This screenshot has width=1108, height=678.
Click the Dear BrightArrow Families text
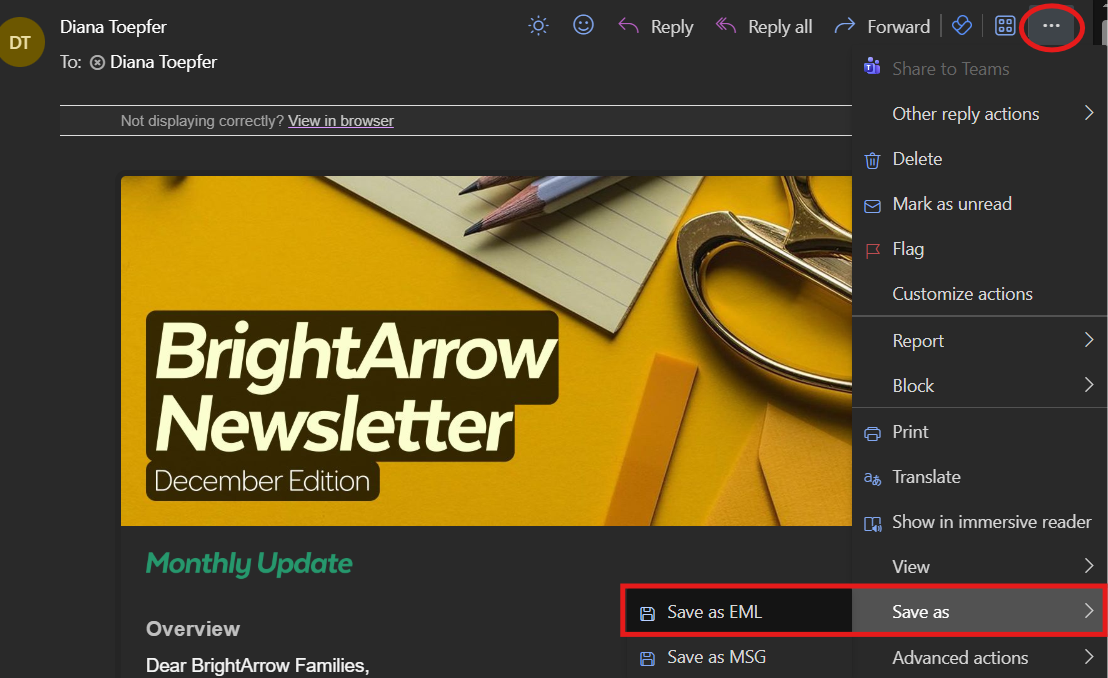click(257, 665)
